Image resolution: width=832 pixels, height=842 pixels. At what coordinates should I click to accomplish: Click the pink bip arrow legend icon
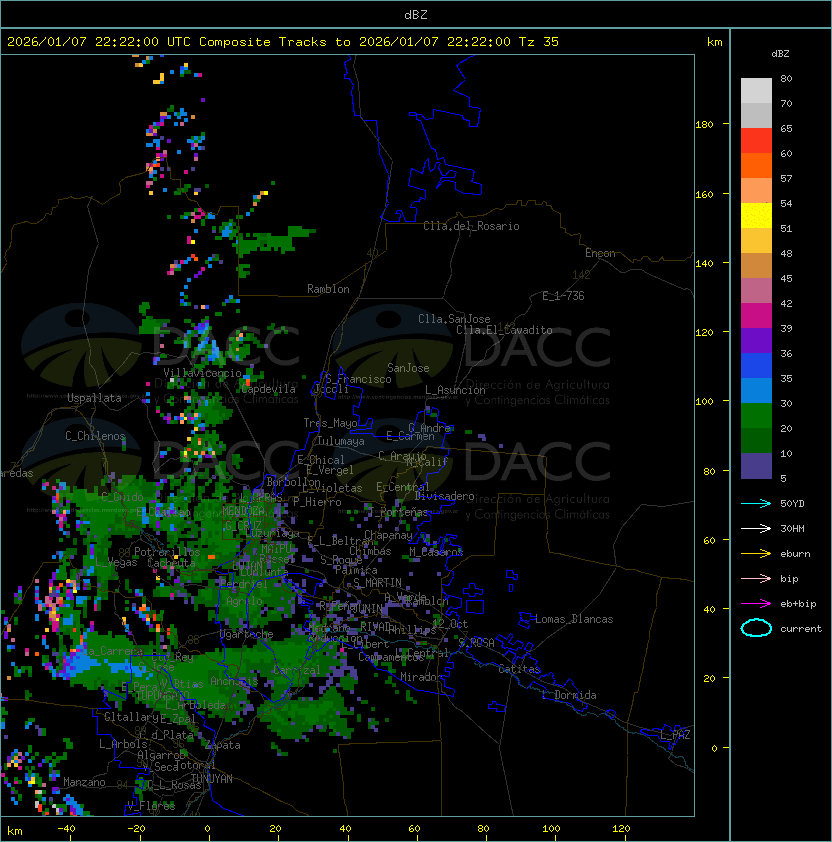(x=756, y=578)
